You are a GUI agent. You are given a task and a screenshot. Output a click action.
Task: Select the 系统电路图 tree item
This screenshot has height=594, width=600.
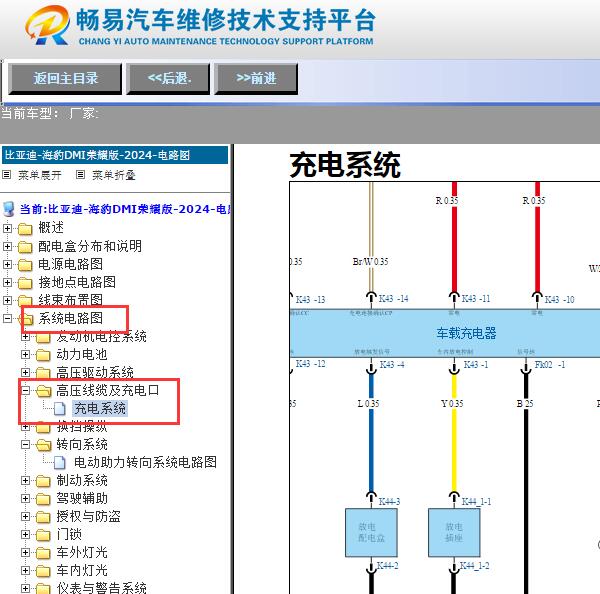(x=70, y=318)
